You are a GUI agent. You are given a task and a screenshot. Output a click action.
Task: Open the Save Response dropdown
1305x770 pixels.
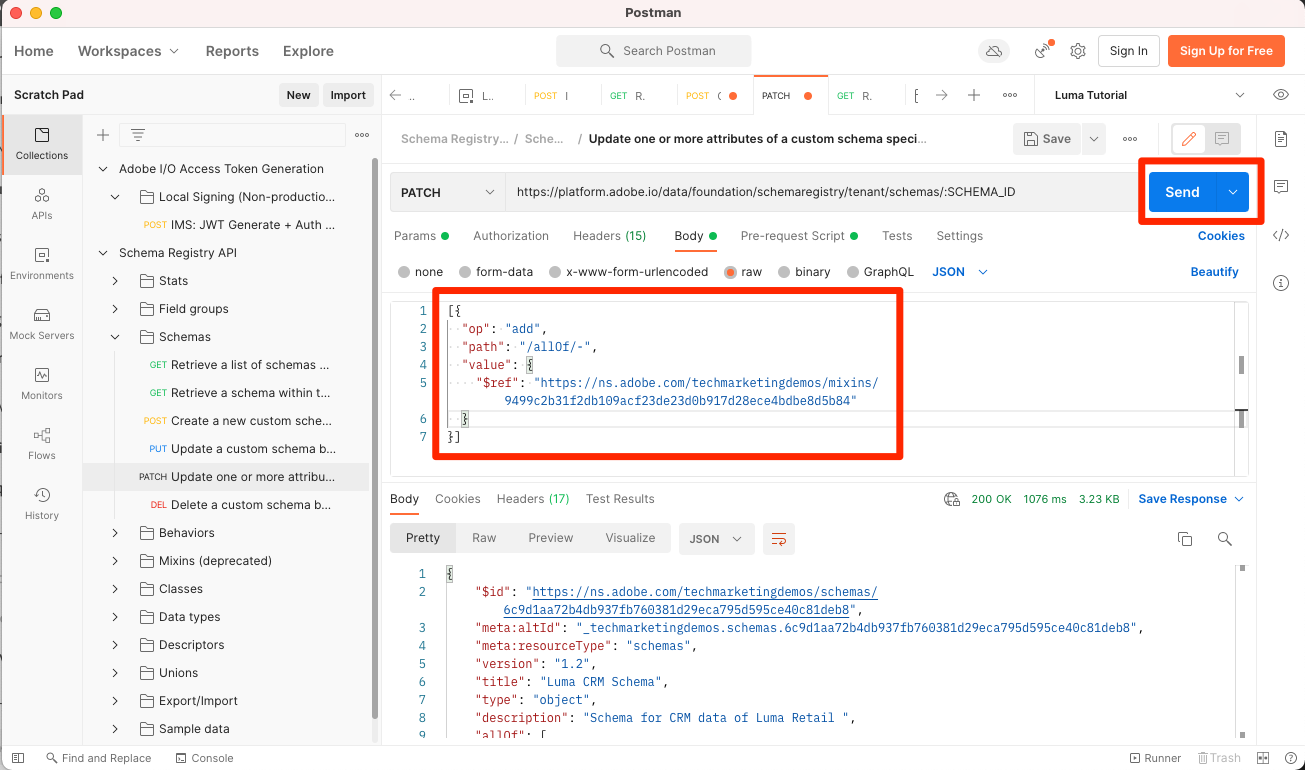click(1191, 499)
